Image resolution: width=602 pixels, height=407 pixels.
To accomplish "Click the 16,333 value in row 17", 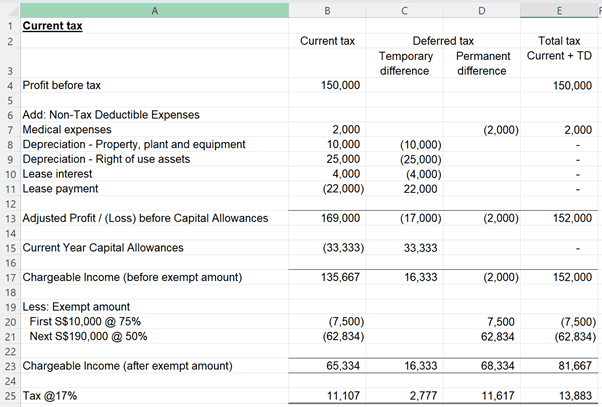I will (420, 278).
